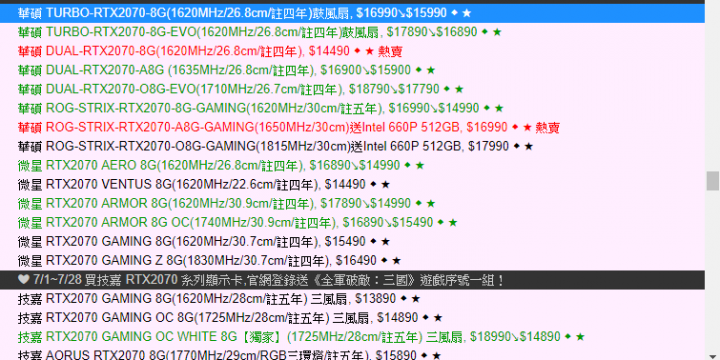This screenshot has height=360, width=720.
Task: Choose 華碩 DUAL-RTX2070-O8G-EVO 1710MHz item
Action: pos(352,89)
